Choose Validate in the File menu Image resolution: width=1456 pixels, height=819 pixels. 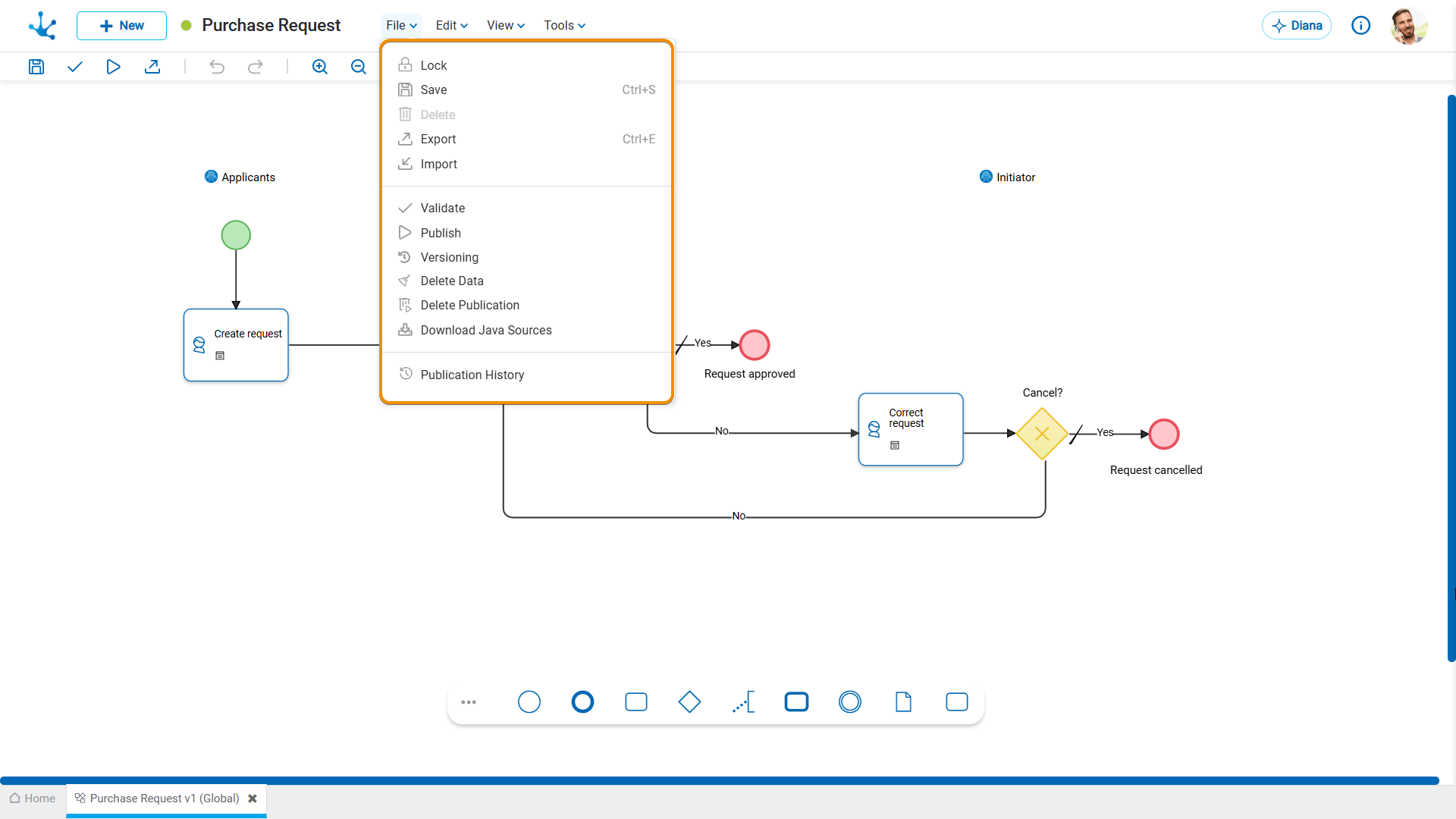(527, 208)
